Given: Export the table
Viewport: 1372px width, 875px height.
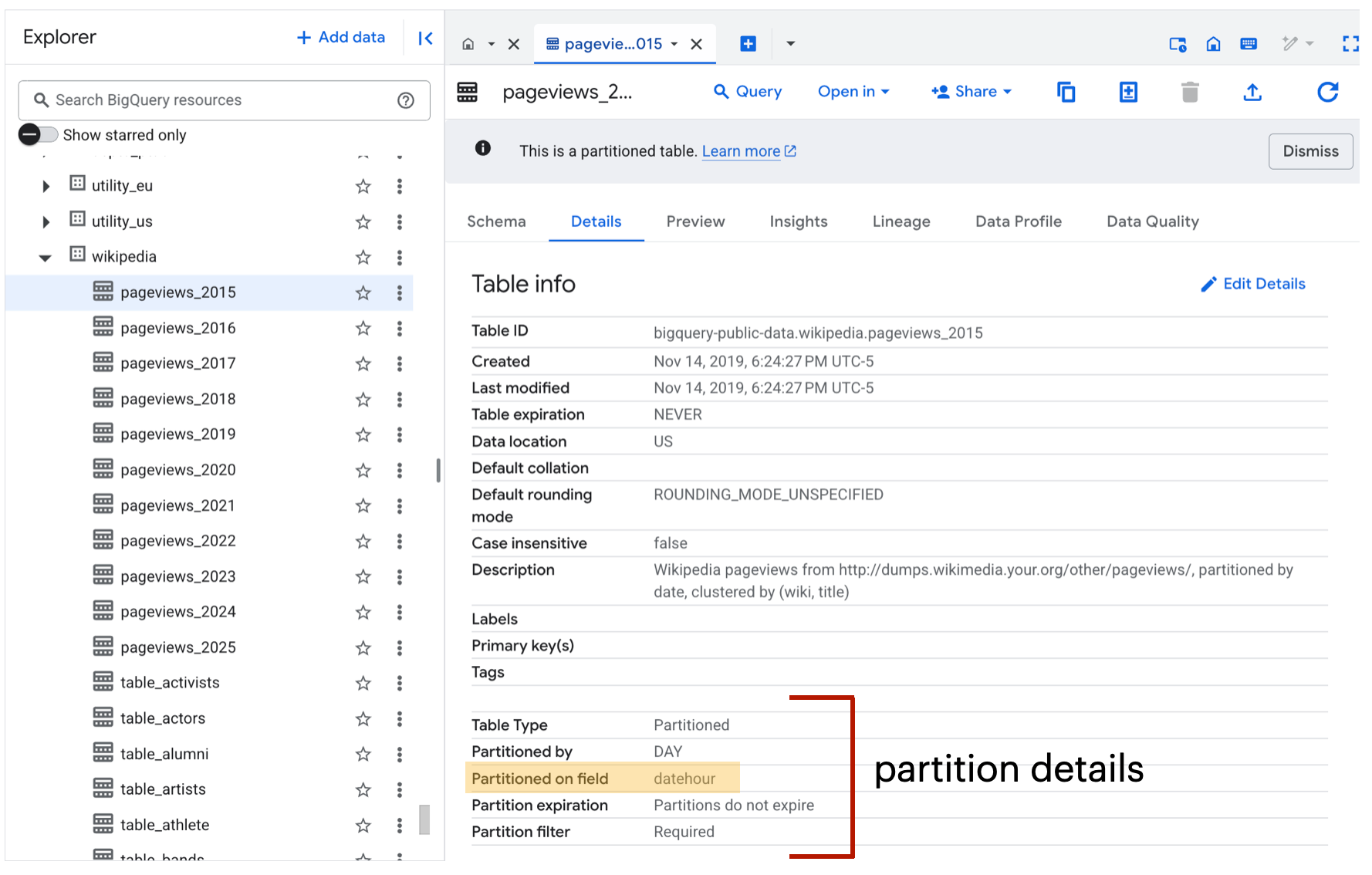Looking at the screenshot, I should (x=1252, y=93).
